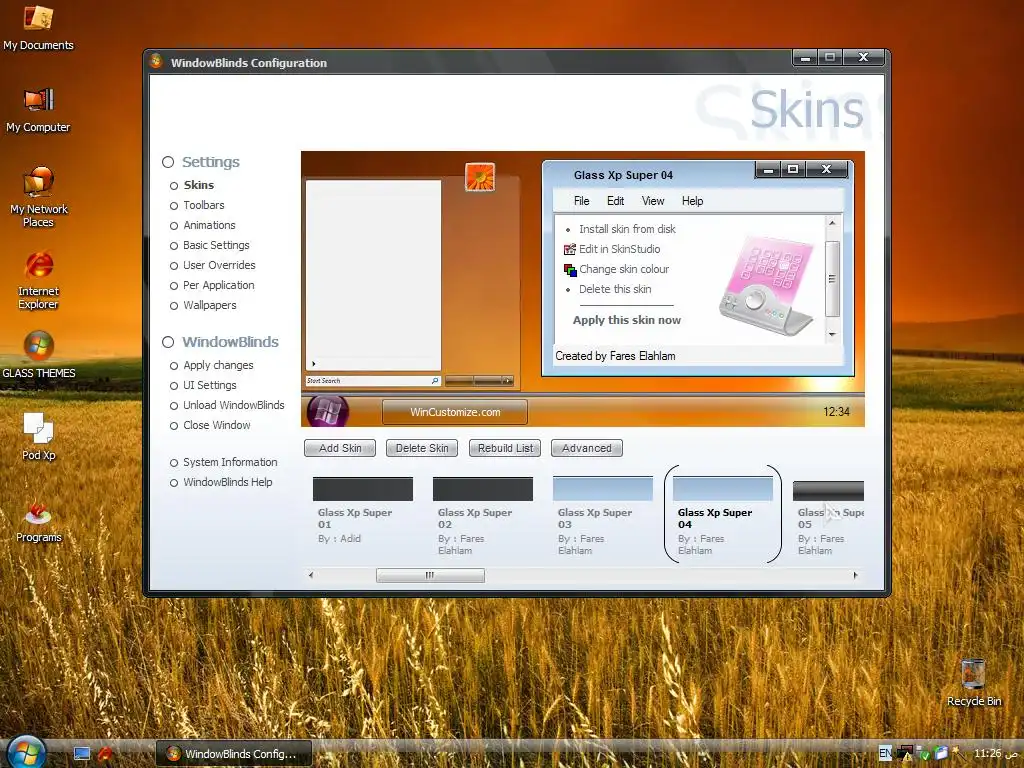Click the Delete this skin link
The width and height of the screenshot is (1024, 768).
tap(615, 289)
